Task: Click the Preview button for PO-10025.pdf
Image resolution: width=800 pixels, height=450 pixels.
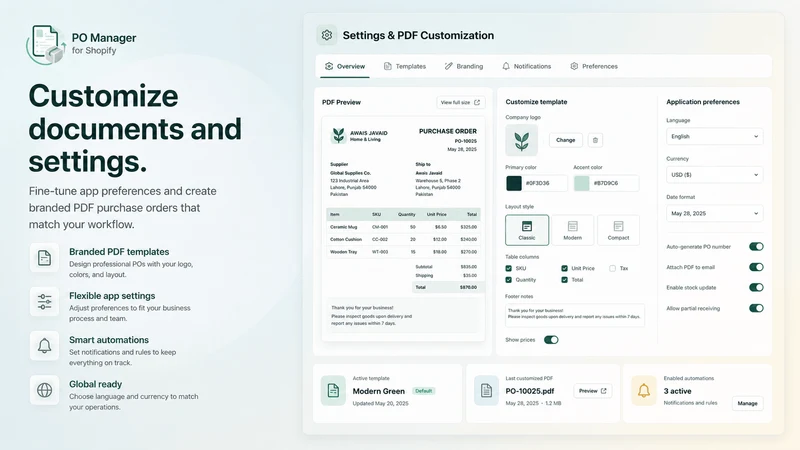Action: tap(592, 391)
